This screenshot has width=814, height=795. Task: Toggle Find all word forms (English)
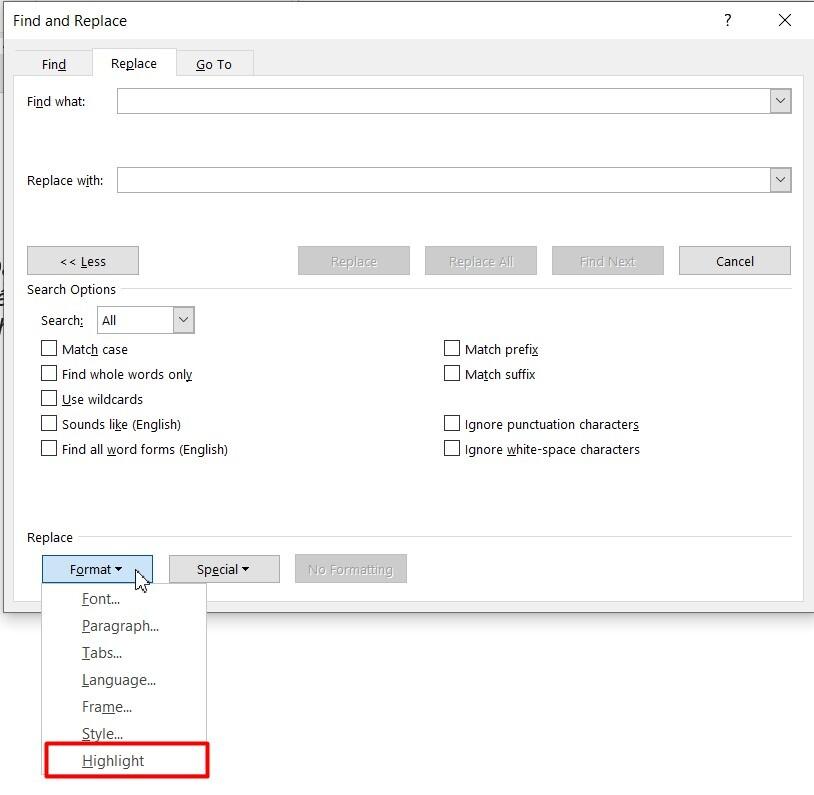point(49,448)
